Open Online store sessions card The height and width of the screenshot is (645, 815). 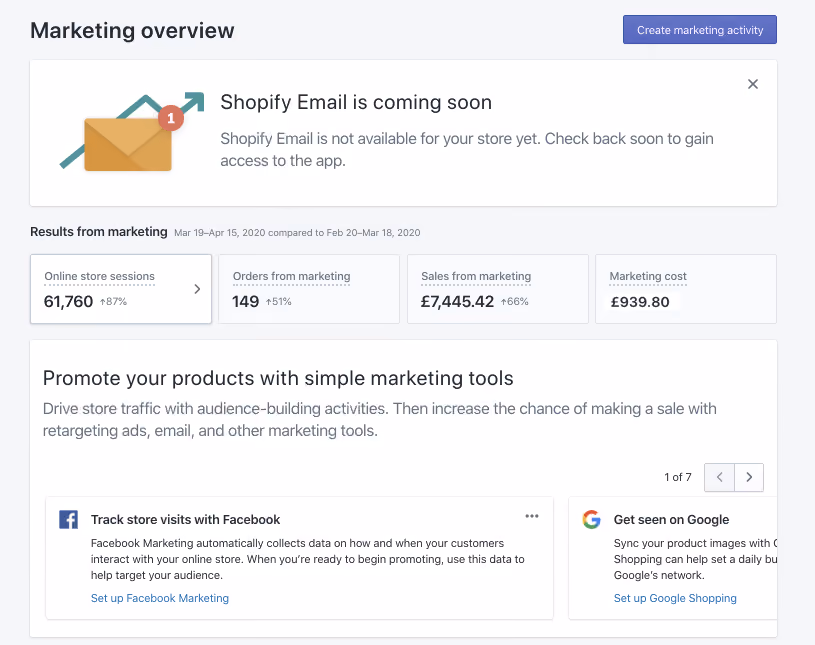click(121, 288)
